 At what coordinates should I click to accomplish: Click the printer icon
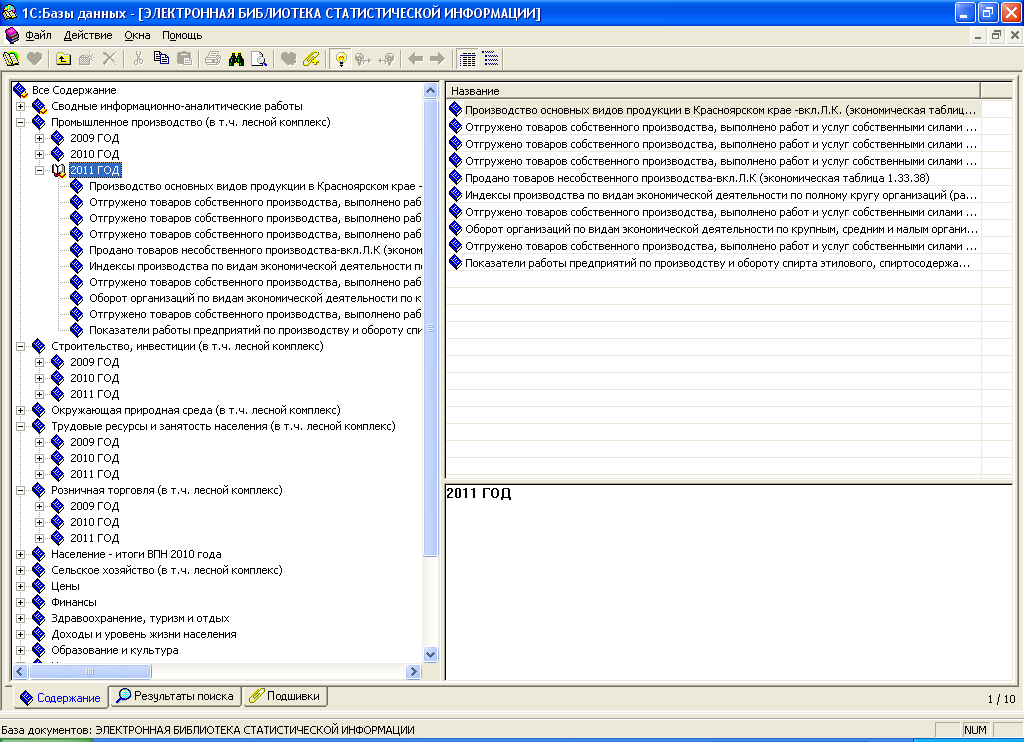tap(213, 59)
